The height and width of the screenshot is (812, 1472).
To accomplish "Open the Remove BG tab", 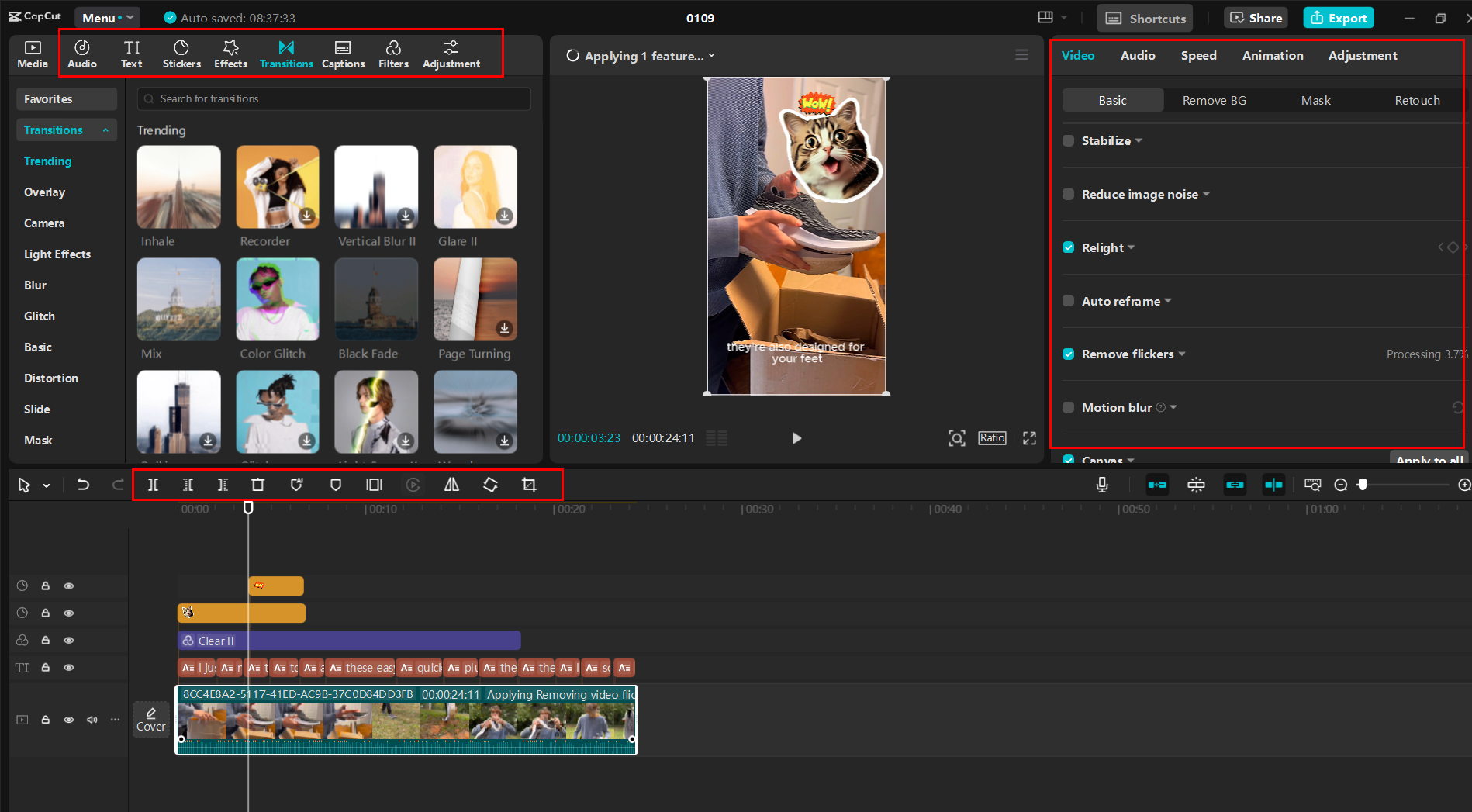I will (1214, 100).
